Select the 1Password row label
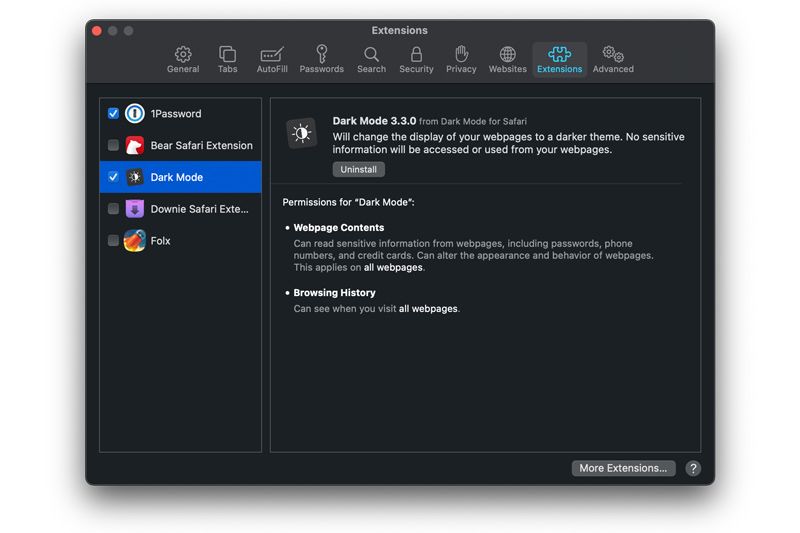 (x=176, y=114)
